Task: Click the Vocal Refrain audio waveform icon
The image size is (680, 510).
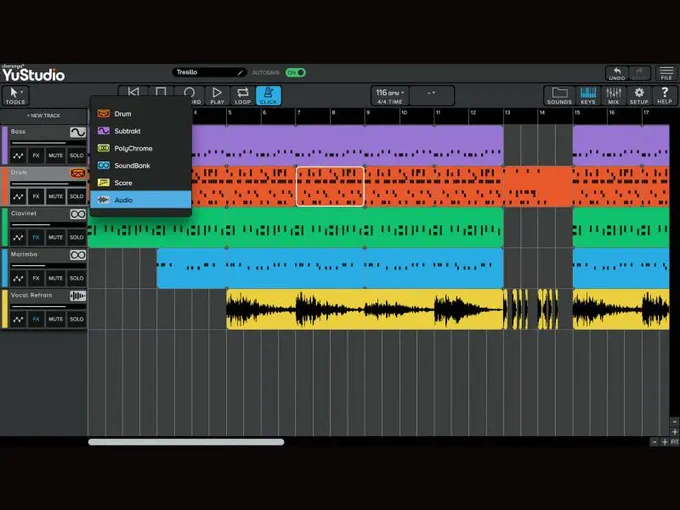Action: [78, 296]
